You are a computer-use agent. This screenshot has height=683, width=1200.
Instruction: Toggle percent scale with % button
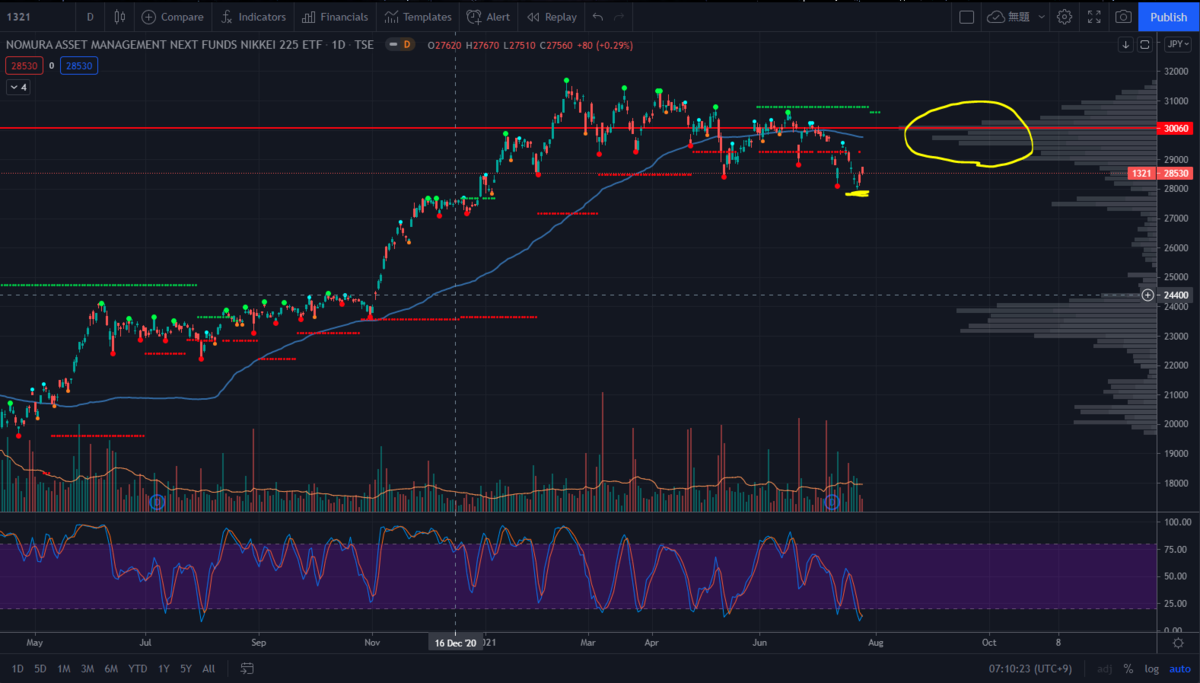(x=1128, y=668)
